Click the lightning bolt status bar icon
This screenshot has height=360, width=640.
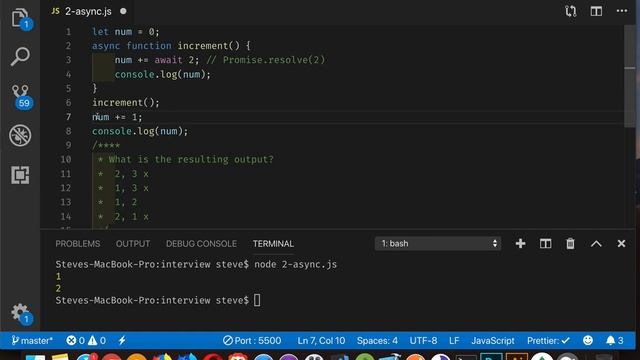pyautogui.click(x=122, y=340)
